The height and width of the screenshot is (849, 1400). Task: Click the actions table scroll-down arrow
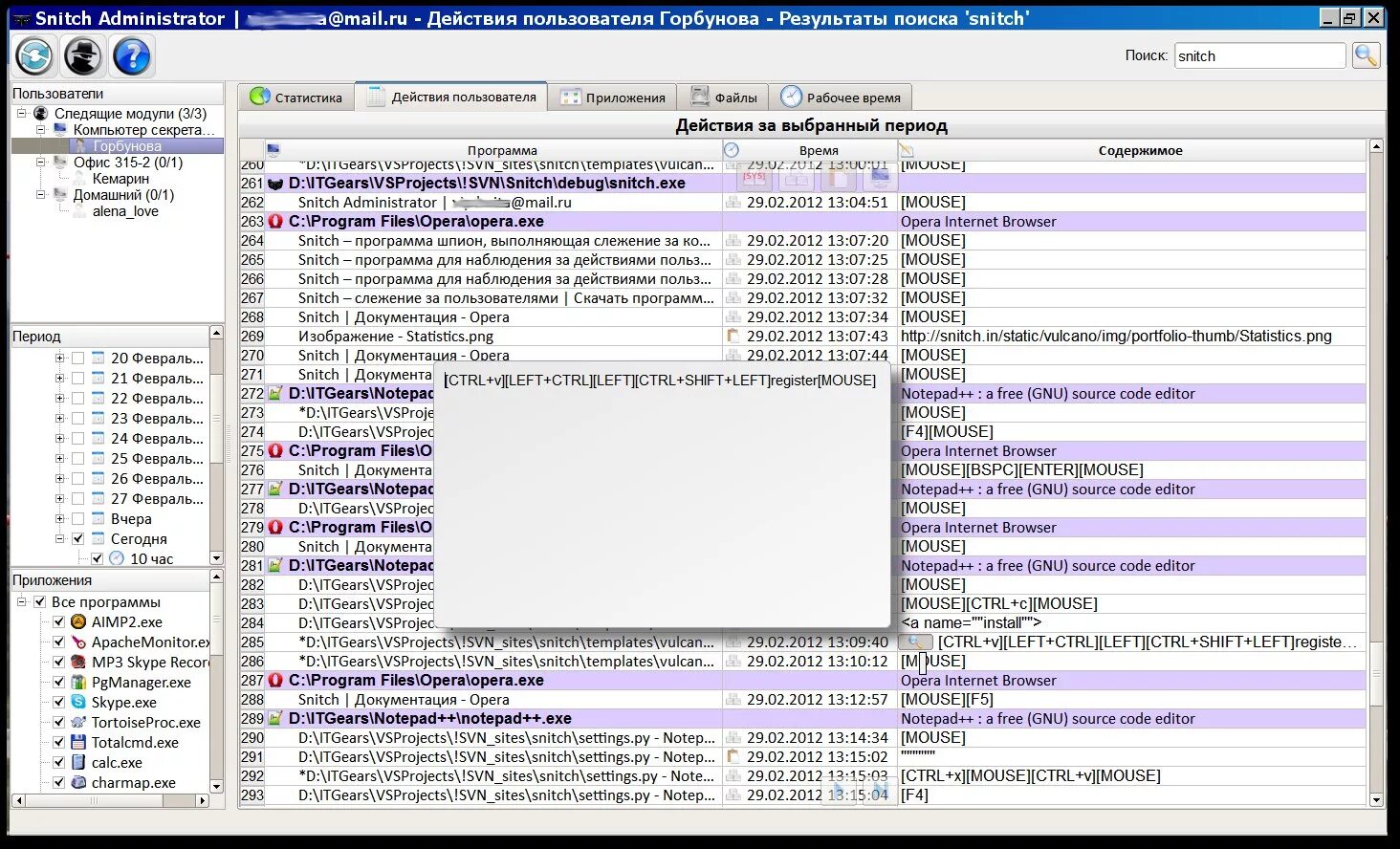[x=1376, y=800]
